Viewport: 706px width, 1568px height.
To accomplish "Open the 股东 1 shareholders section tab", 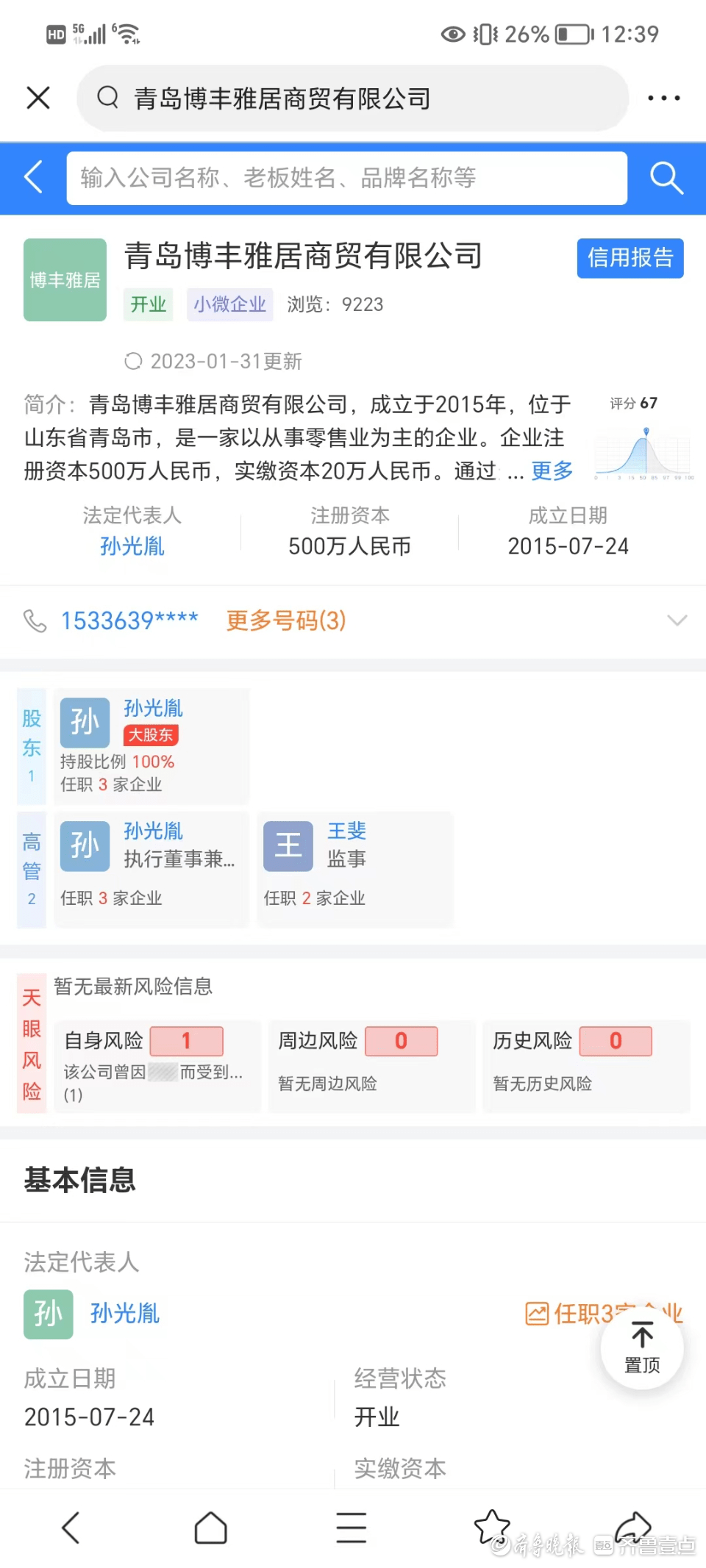I will (32, 746).
